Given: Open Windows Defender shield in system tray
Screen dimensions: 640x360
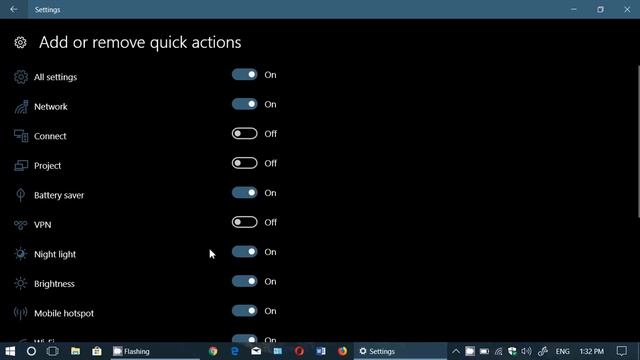Looking at the screenshot, I should pyautogui.click(x=512, y=351).
